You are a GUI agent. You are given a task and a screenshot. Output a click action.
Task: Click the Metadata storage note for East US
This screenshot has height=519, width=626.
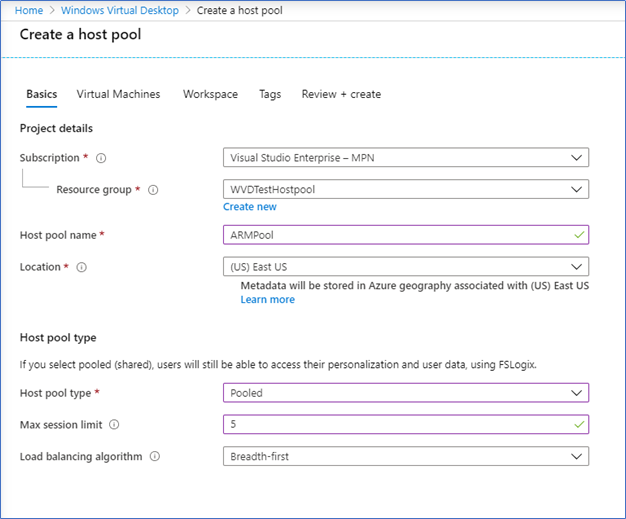(414, 286)
